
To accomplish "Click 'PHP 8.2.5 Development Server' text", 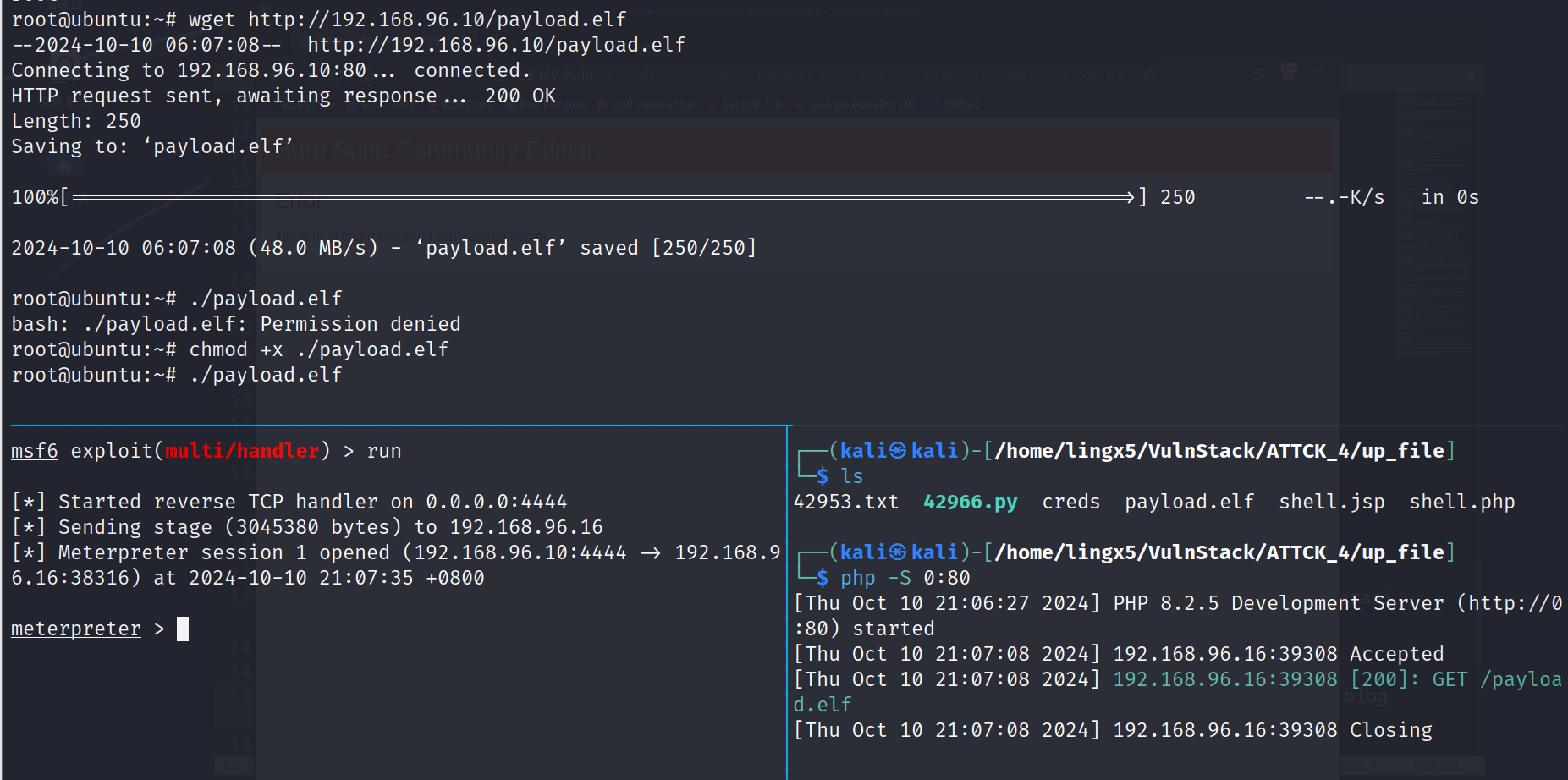I will pos(1279,603).
